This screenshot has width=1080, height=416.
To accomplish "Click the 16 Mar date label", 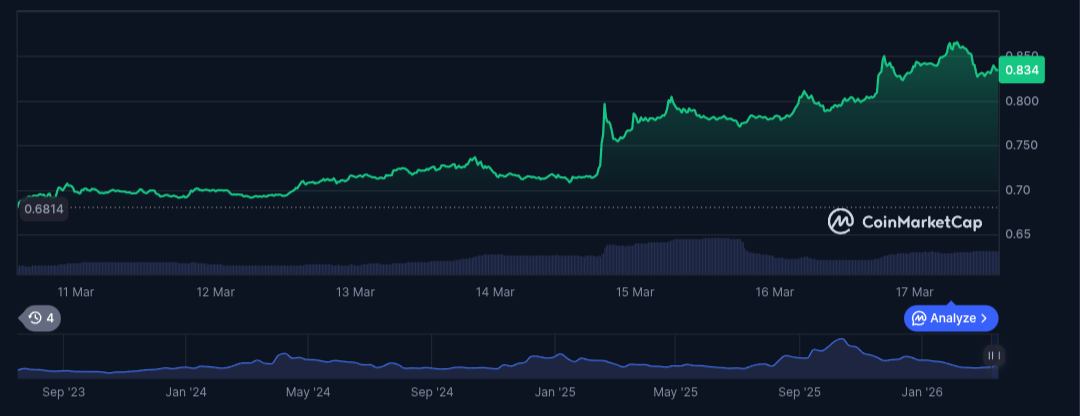I will pyautogui.click(x=774, y=292).
